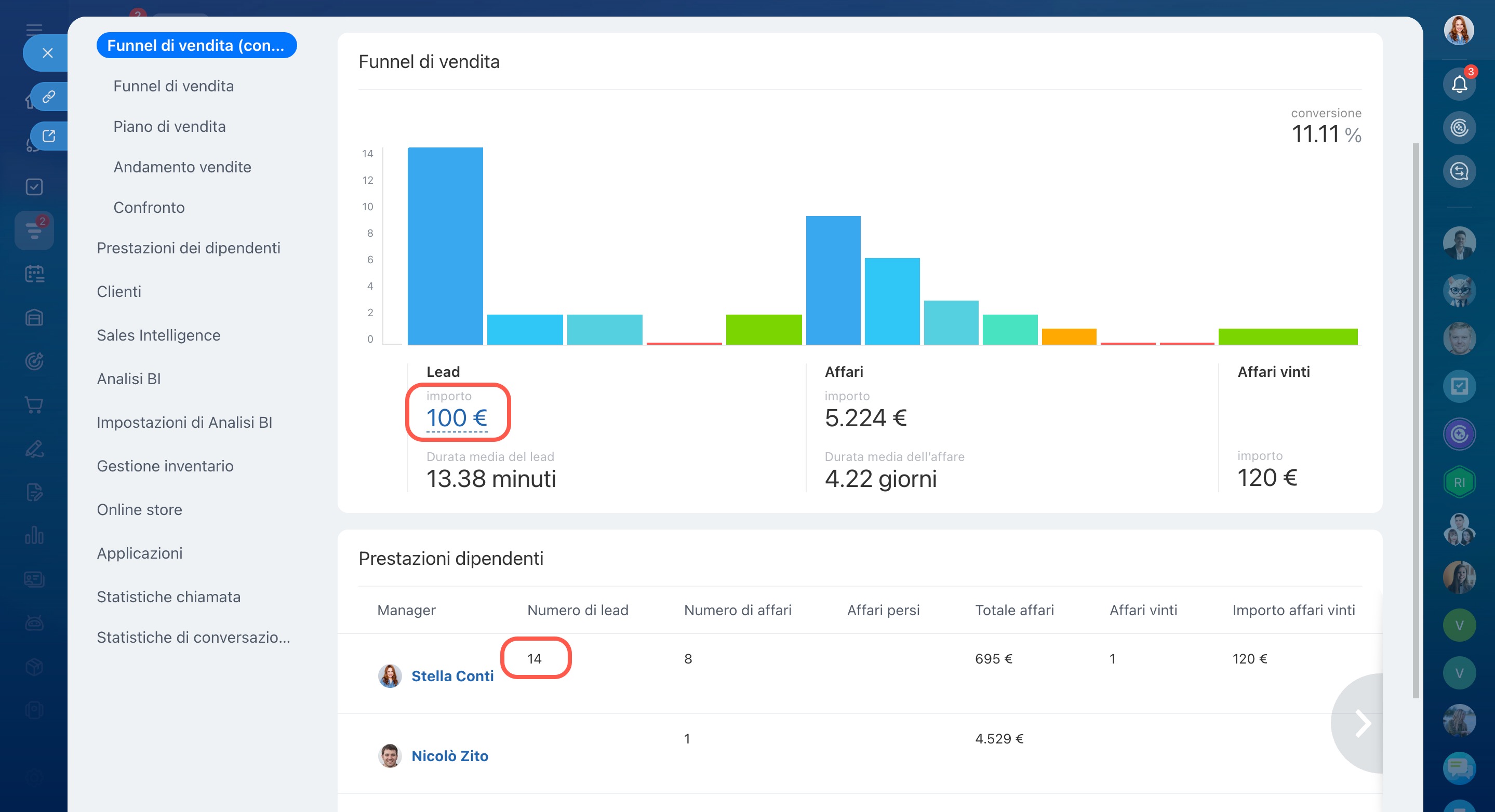The height and width of the screenshot is (812, 1495).
Task: Click the copy link icon
Action: point(49,96)
